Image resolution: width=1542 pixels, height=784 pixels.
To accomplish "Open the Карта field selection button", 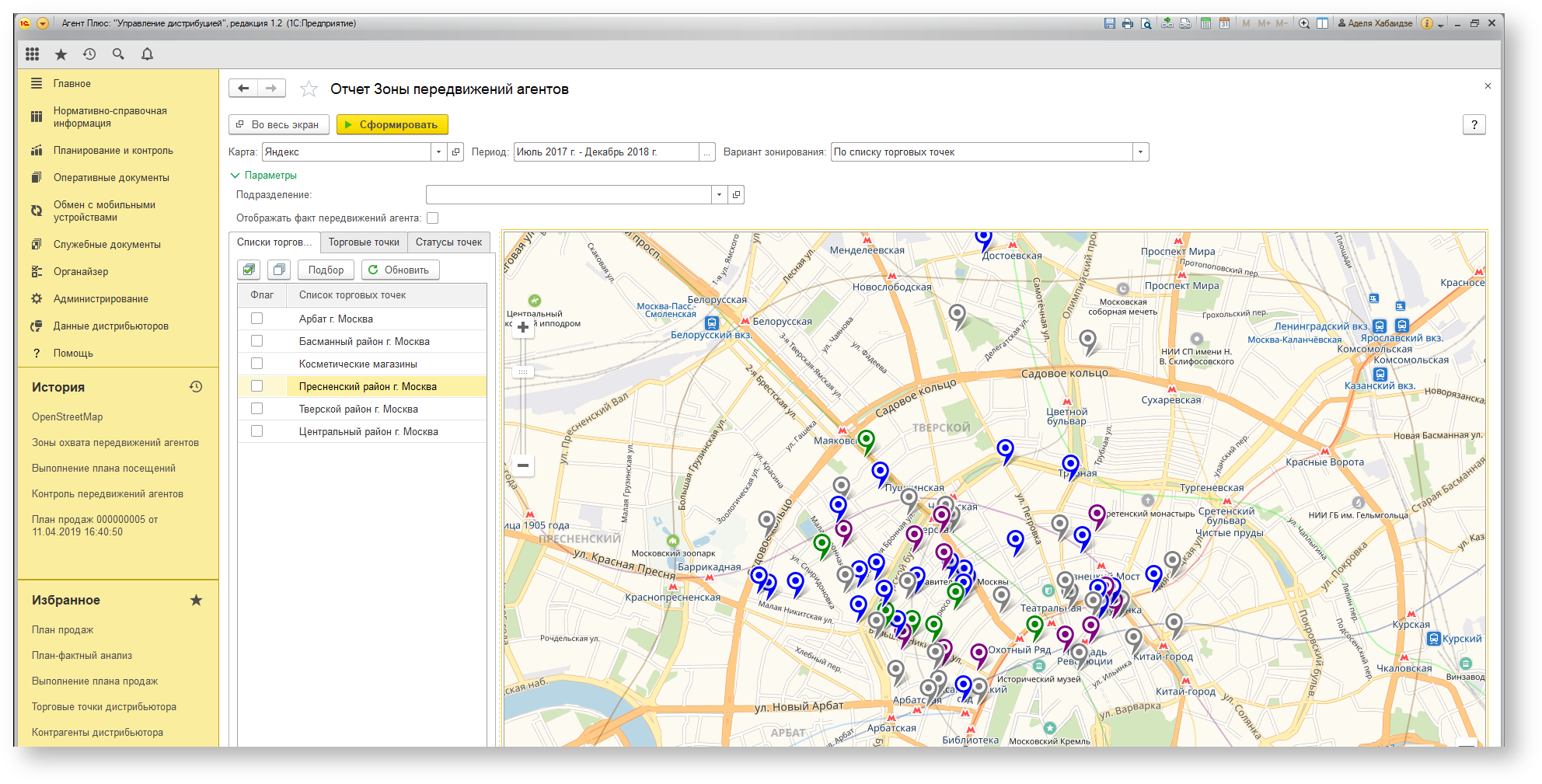I will tap(456, 152).
